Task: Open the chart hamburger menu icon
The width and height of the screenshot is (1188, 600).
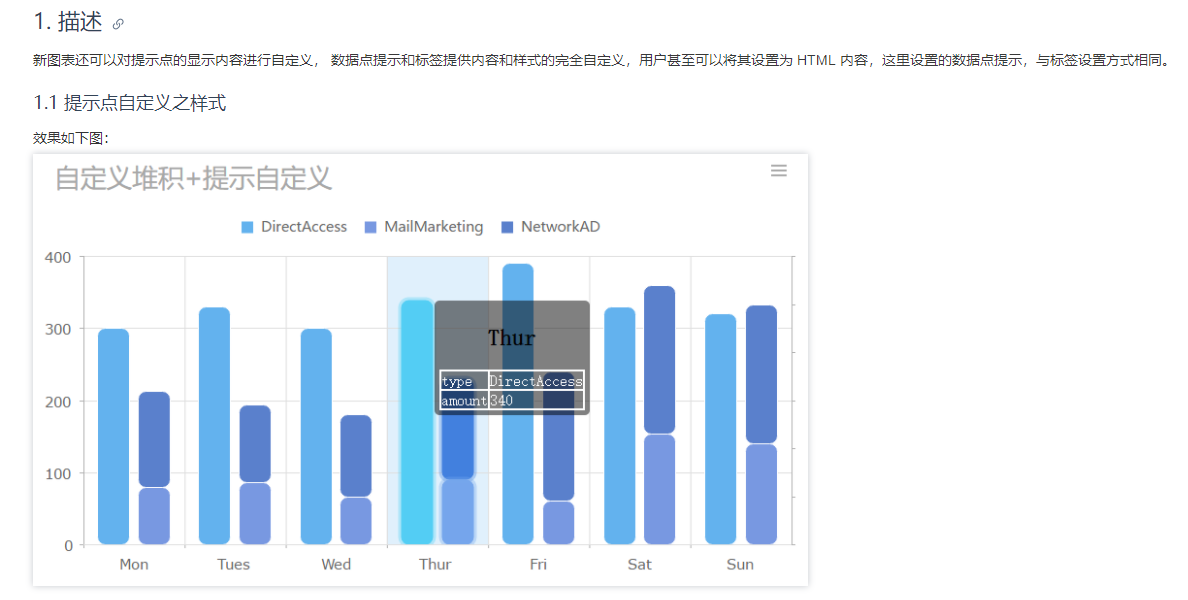Action: tap(778, 171)
